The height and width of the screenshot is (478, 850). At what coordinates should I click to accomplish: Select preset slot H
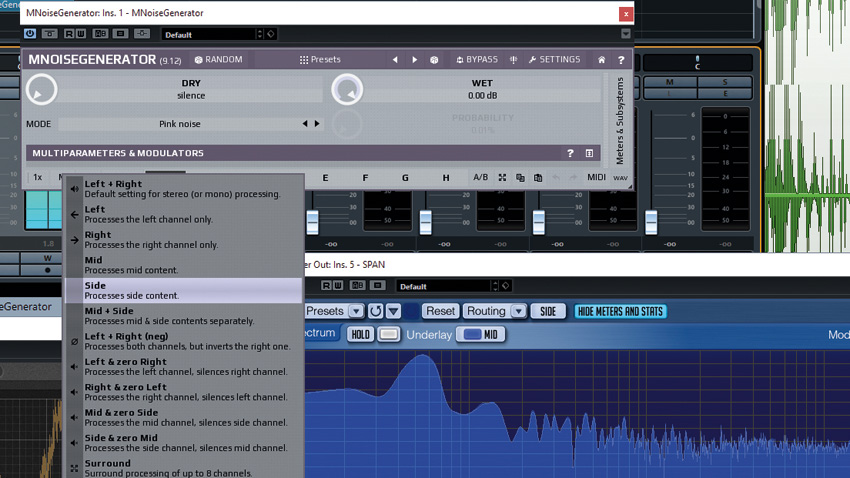pos(446,178)
